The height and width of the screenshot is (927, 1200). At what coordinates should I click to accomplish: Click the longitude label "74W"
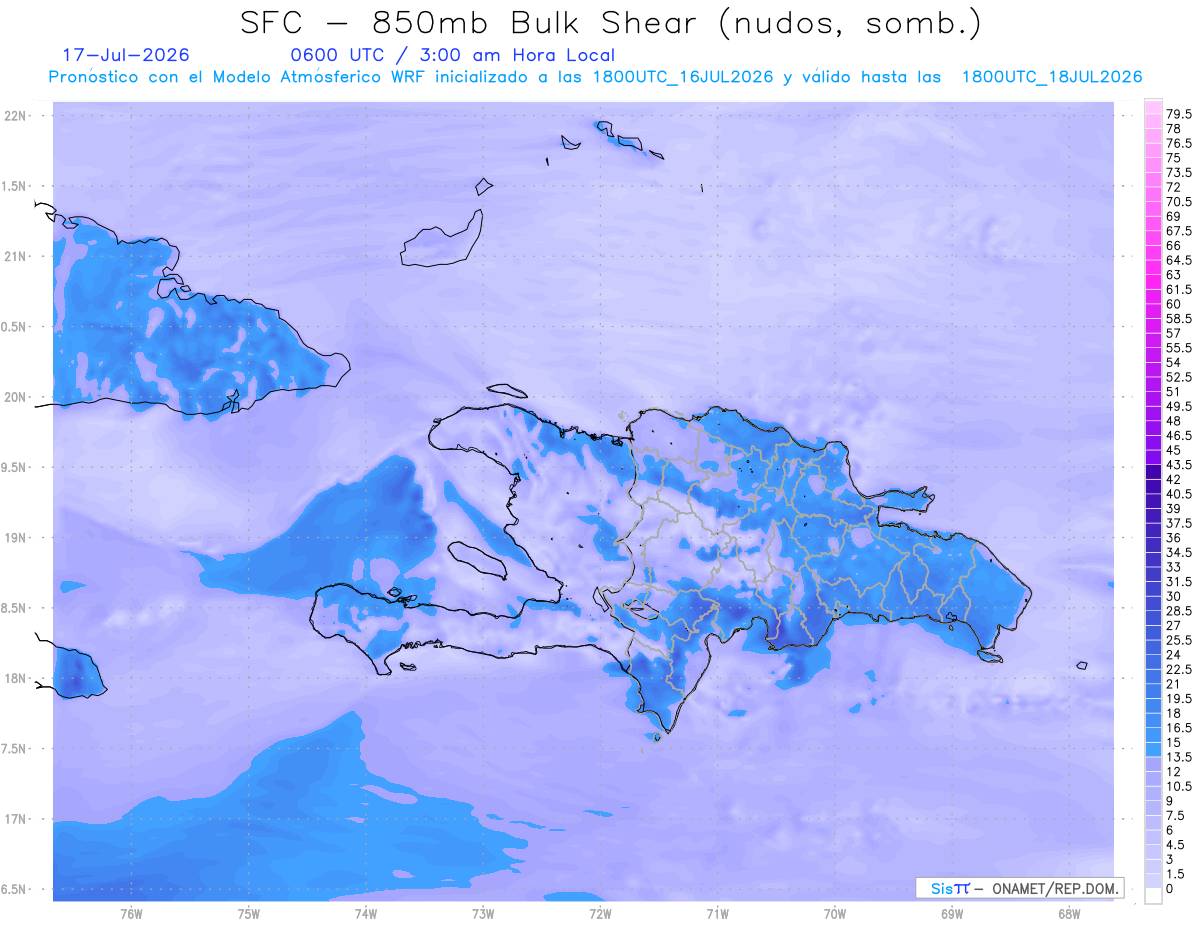[366, 913]
